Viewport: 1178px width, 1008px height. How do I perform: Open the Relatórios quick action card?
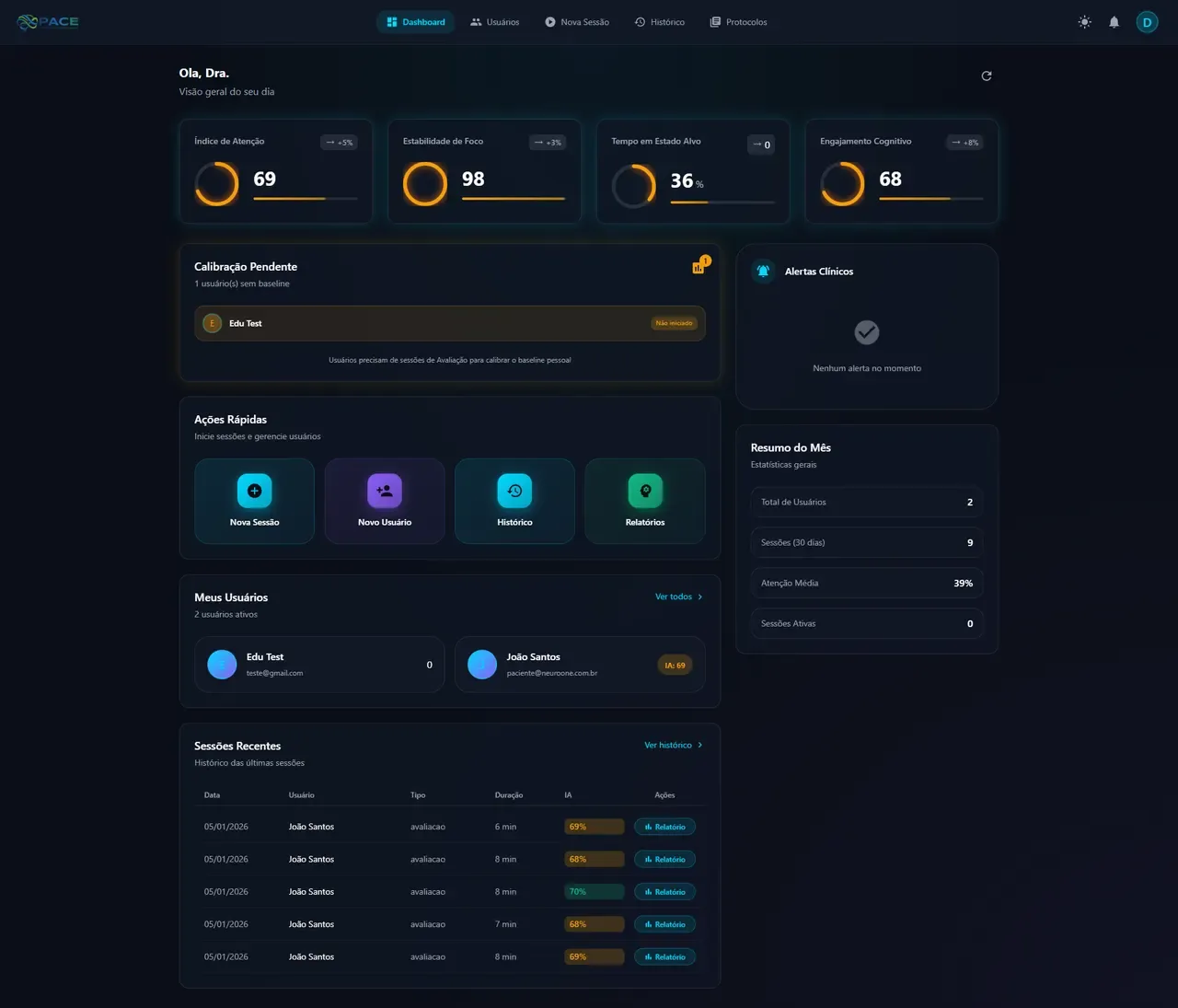[x=645, y=501]
